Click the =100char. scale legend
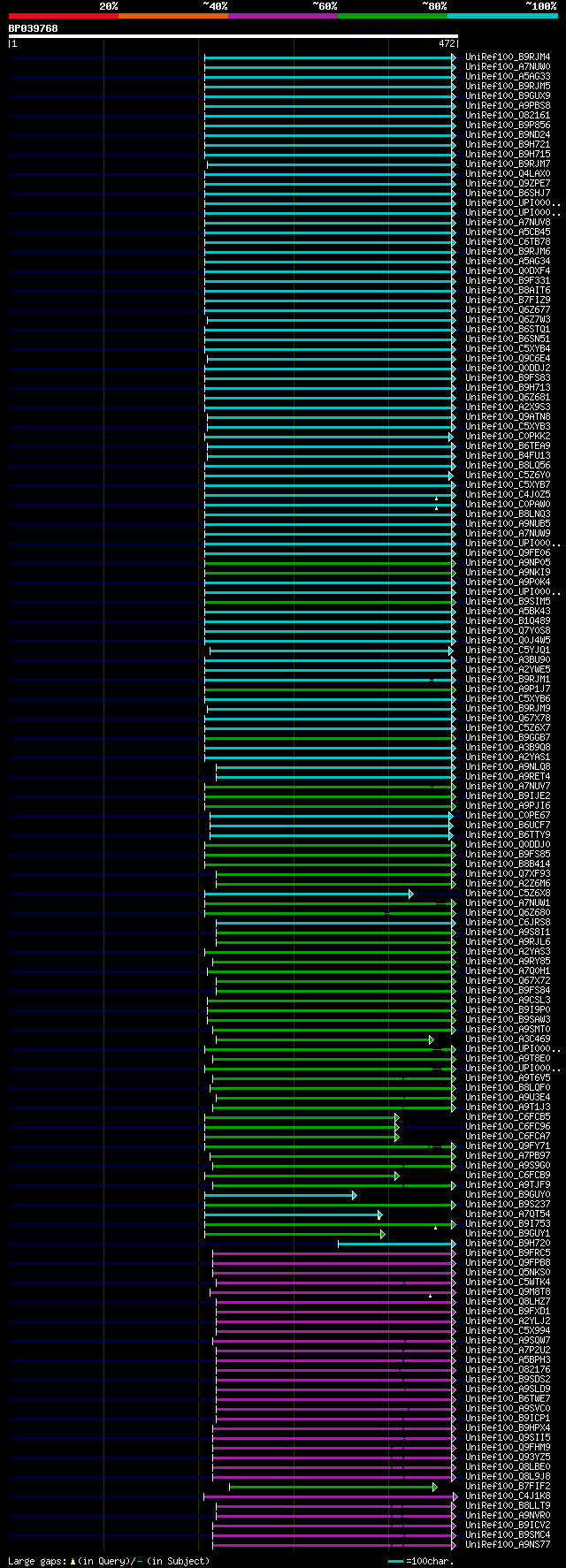The height and width of the screenshot is (1568, 566). tap(421, 1561)
